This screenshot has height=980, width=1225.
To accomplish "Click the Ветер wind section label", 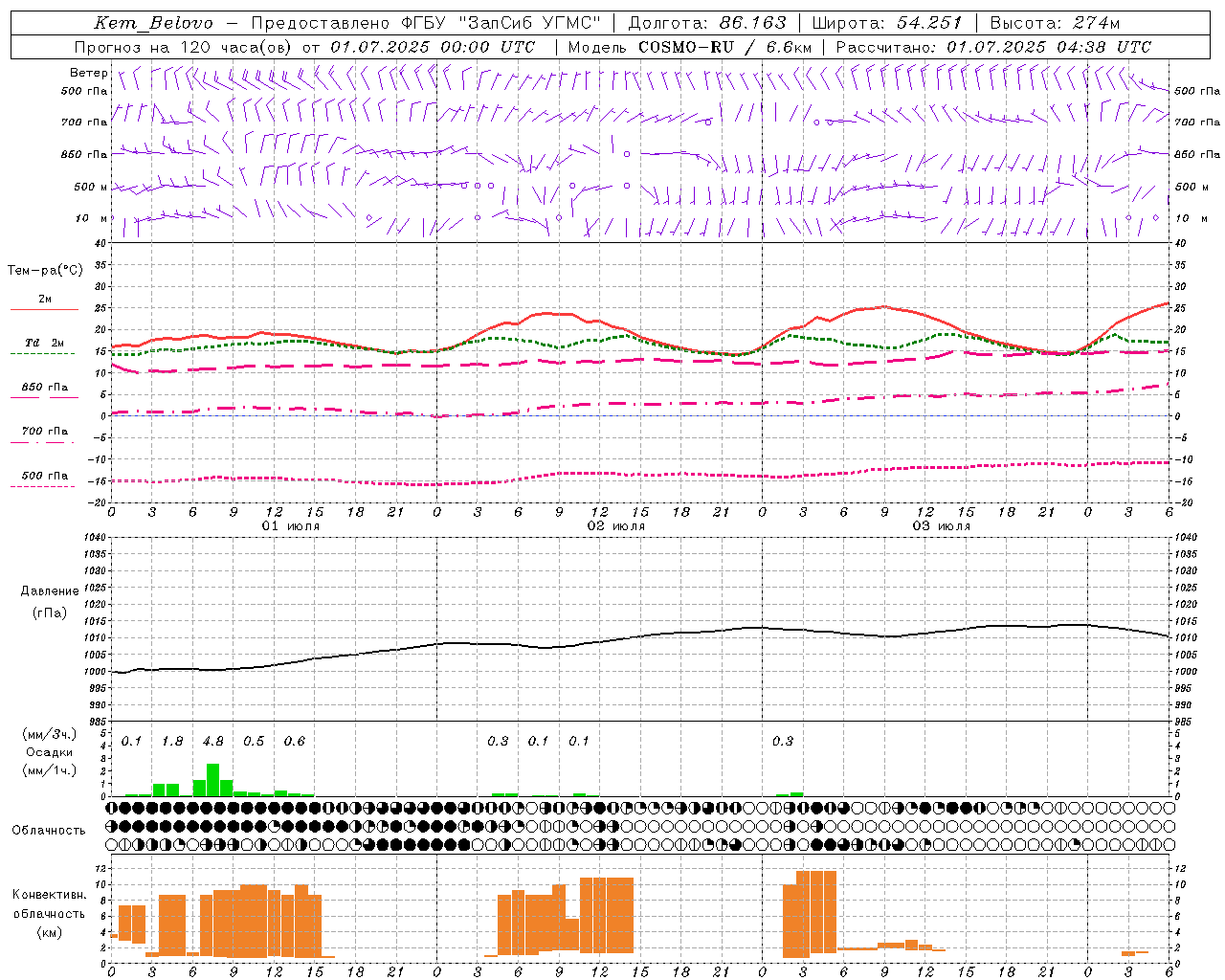I will tap(89, 73).
